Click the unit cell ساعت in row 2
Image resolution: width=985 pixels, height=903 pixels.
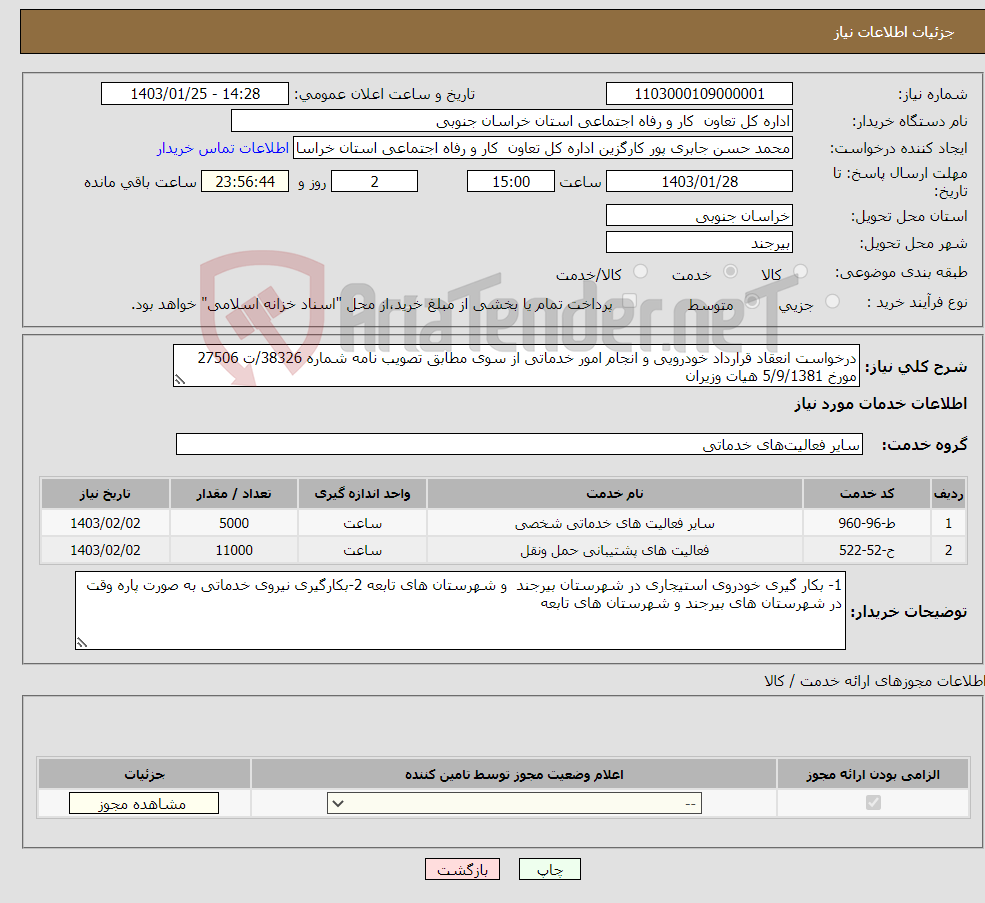362,550
